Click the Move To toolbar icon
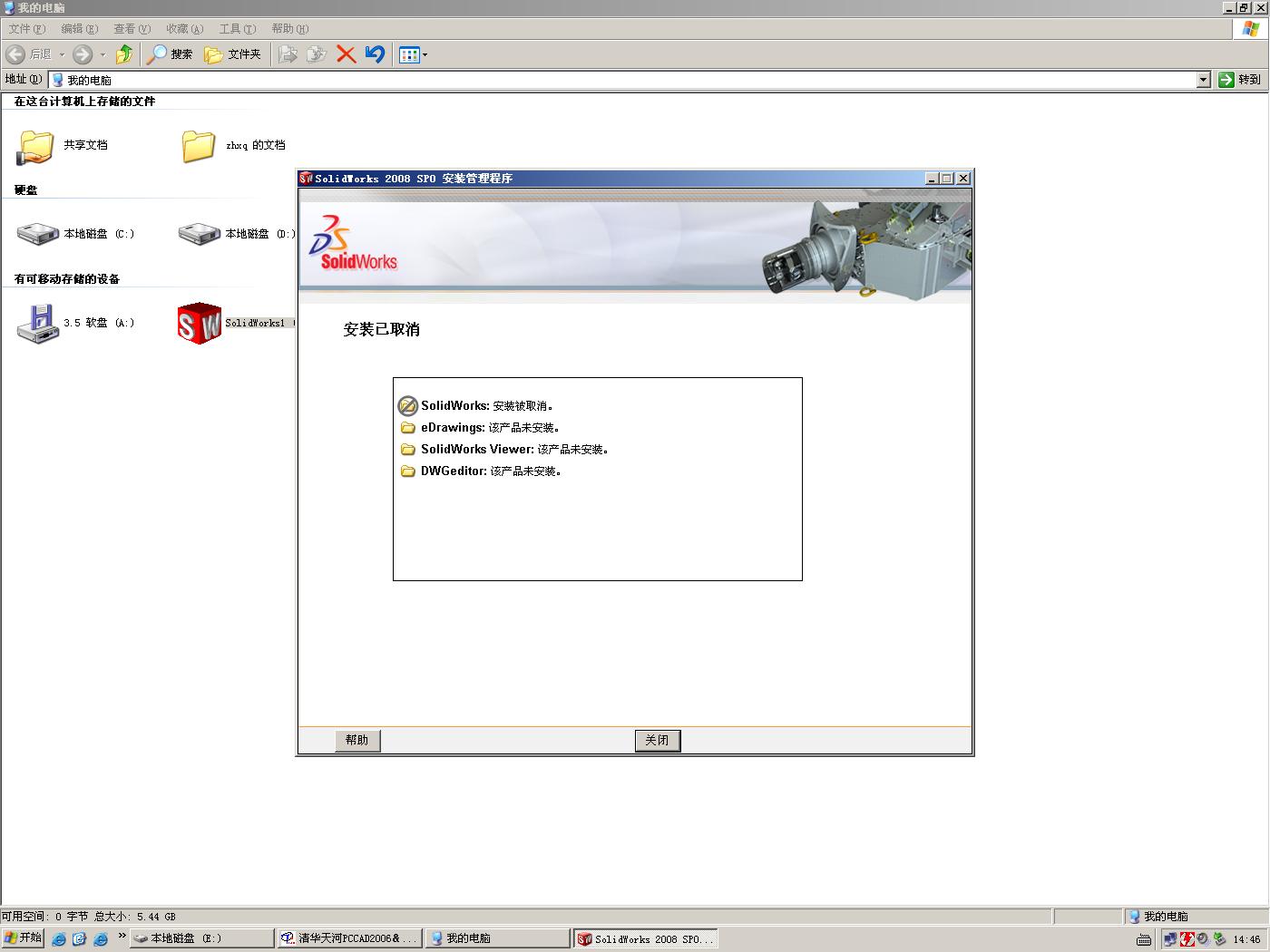The height and width of the screenshot is (952, 1270). [288, 54]
